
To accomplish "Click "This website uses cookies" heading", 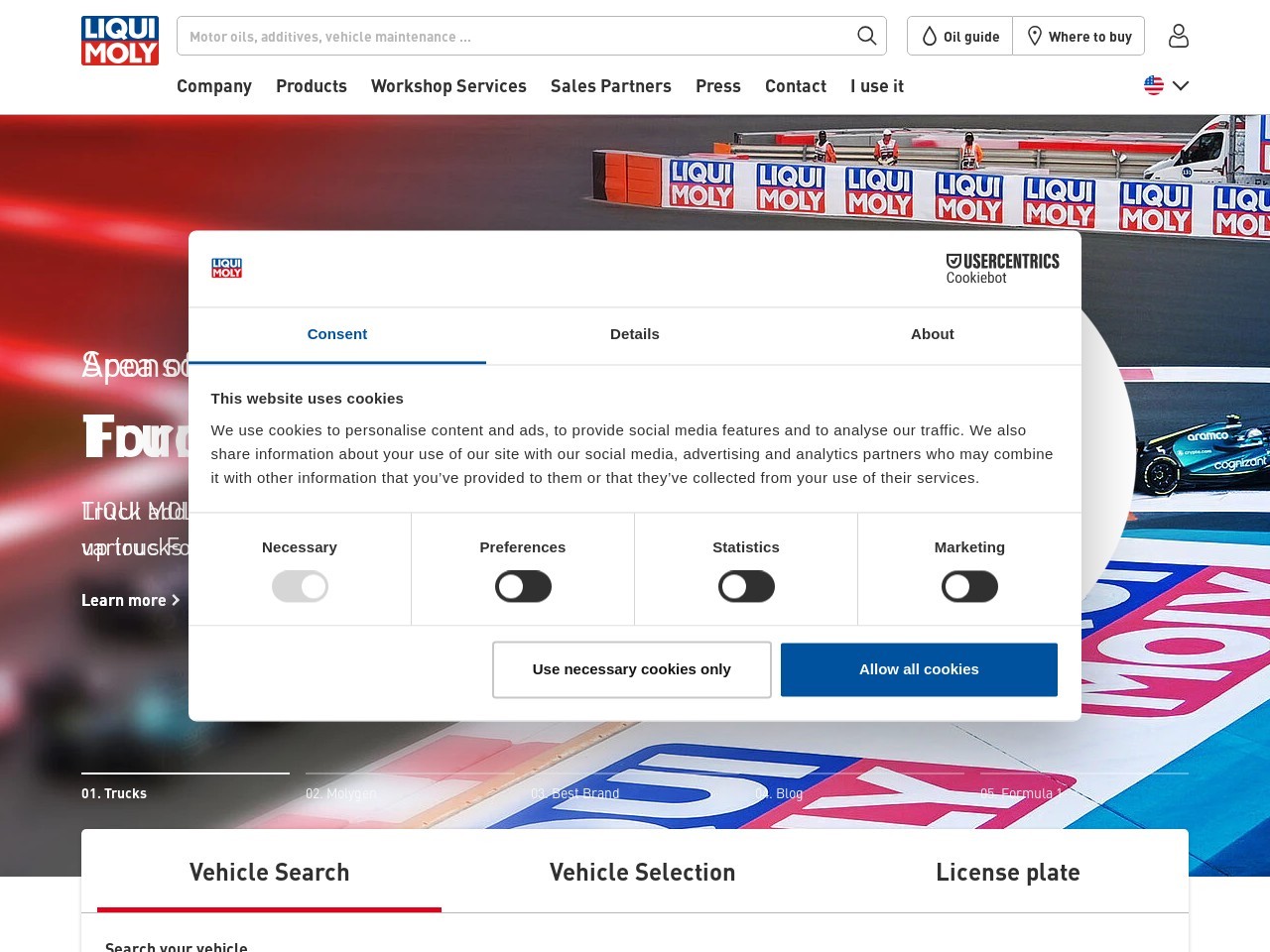I will coord(308,399).
